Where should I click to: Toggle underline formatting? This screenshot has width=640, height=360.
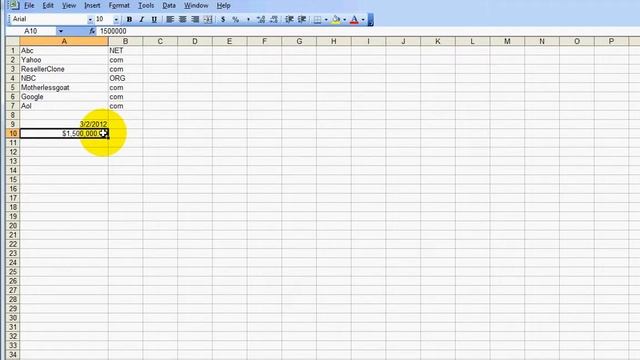[154, 19]
